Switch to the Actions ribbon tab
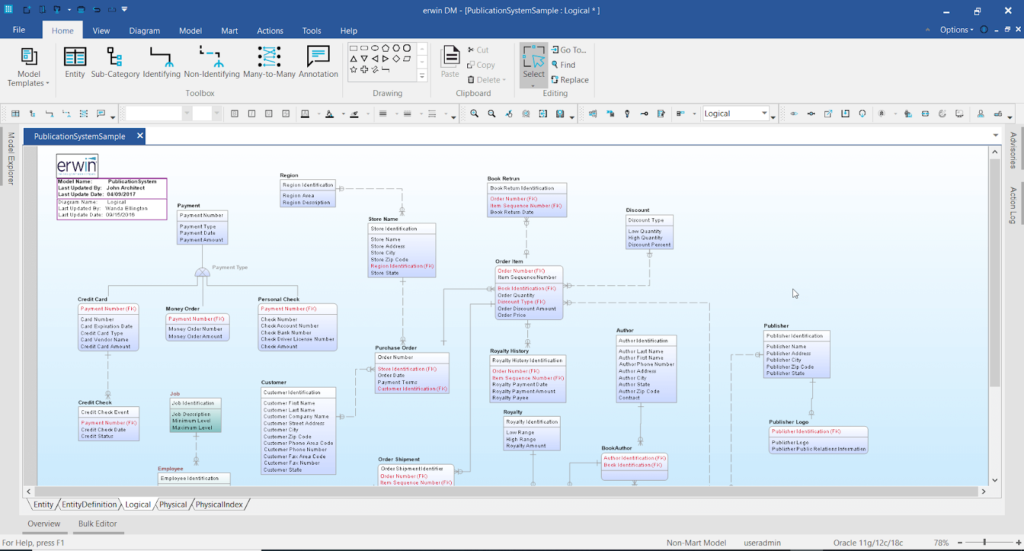 tap(270, 31)
